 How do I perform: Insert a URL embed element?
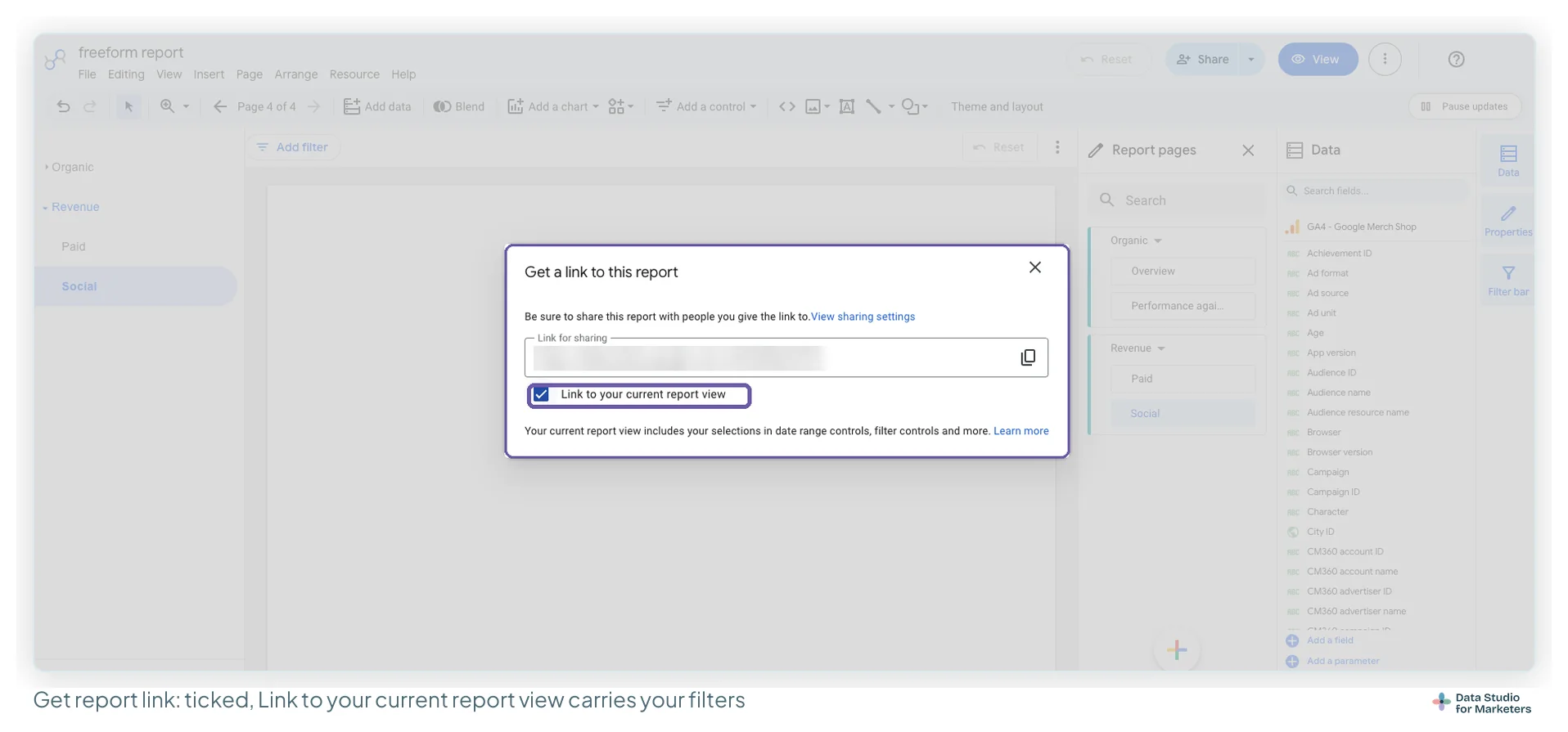coord(787,106)
